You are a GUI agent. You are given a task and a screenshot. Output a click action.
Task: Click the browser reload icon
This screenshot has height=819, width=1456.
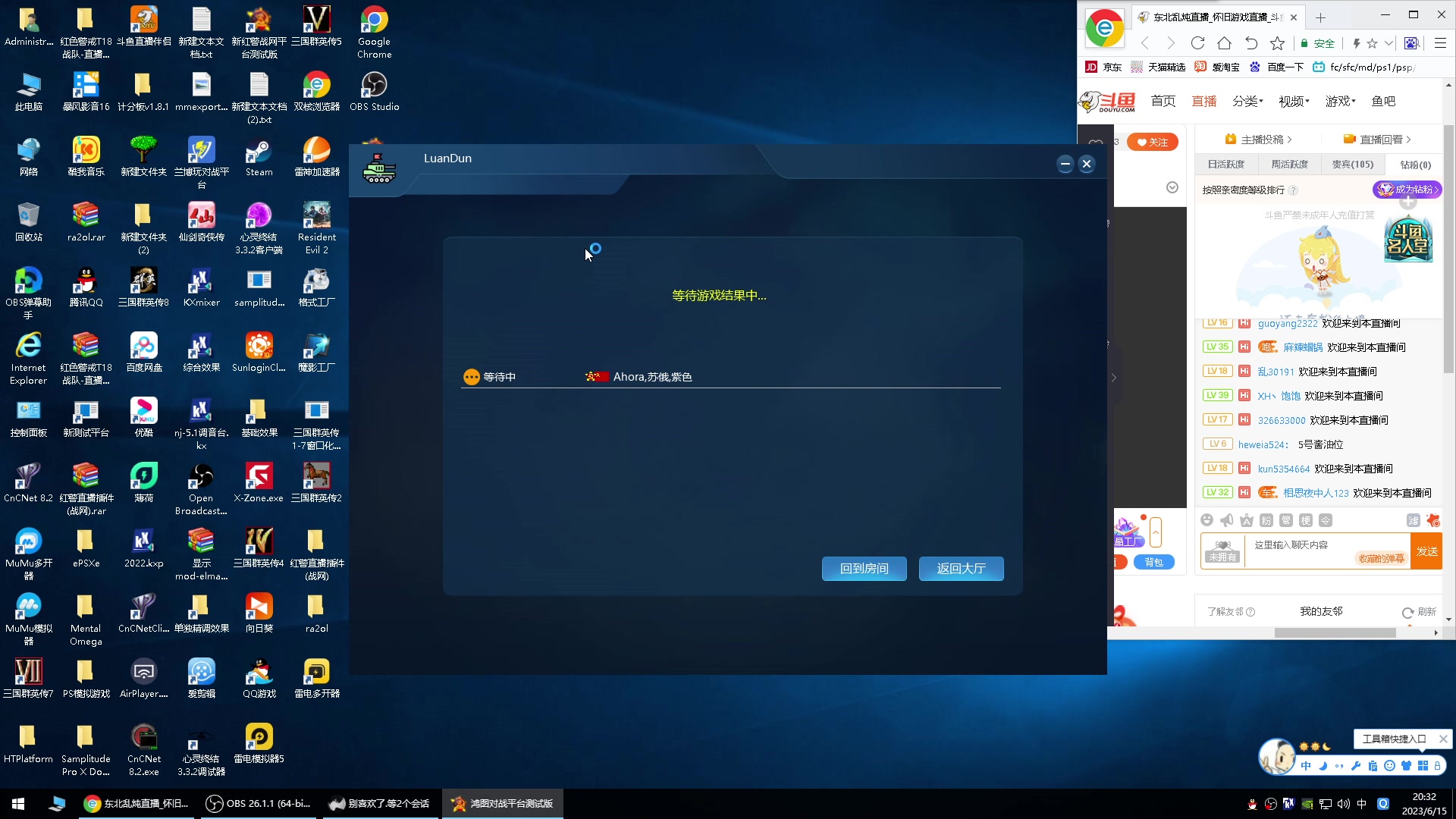(1197, 43)
